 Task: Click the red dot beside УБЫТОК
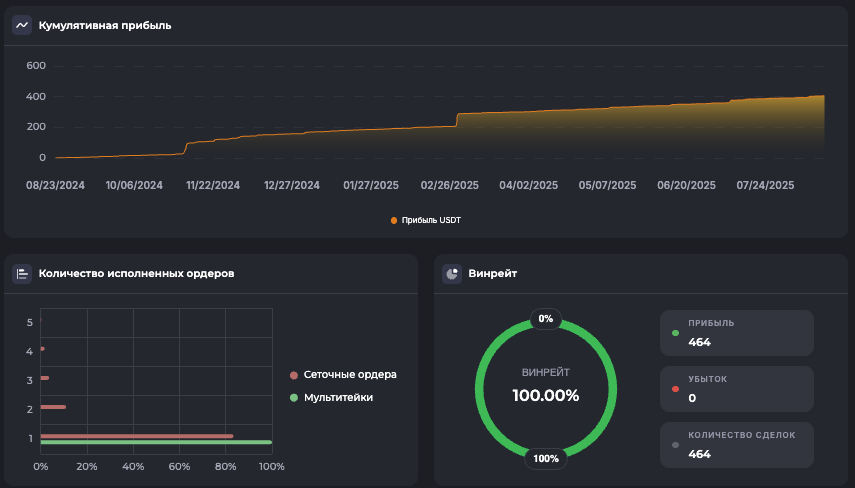coord(676,388)
